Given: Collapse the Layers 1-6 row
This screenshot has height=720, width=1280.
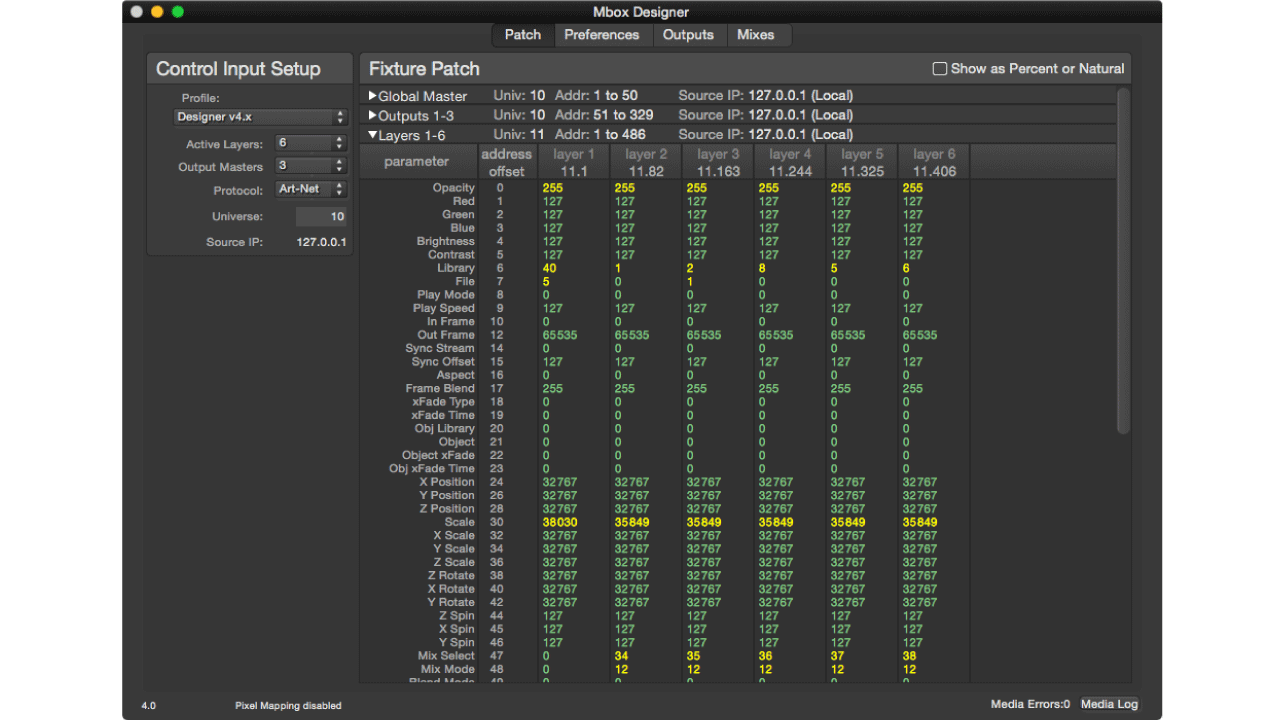Looking at the screenshot, I should coord(373,135).
